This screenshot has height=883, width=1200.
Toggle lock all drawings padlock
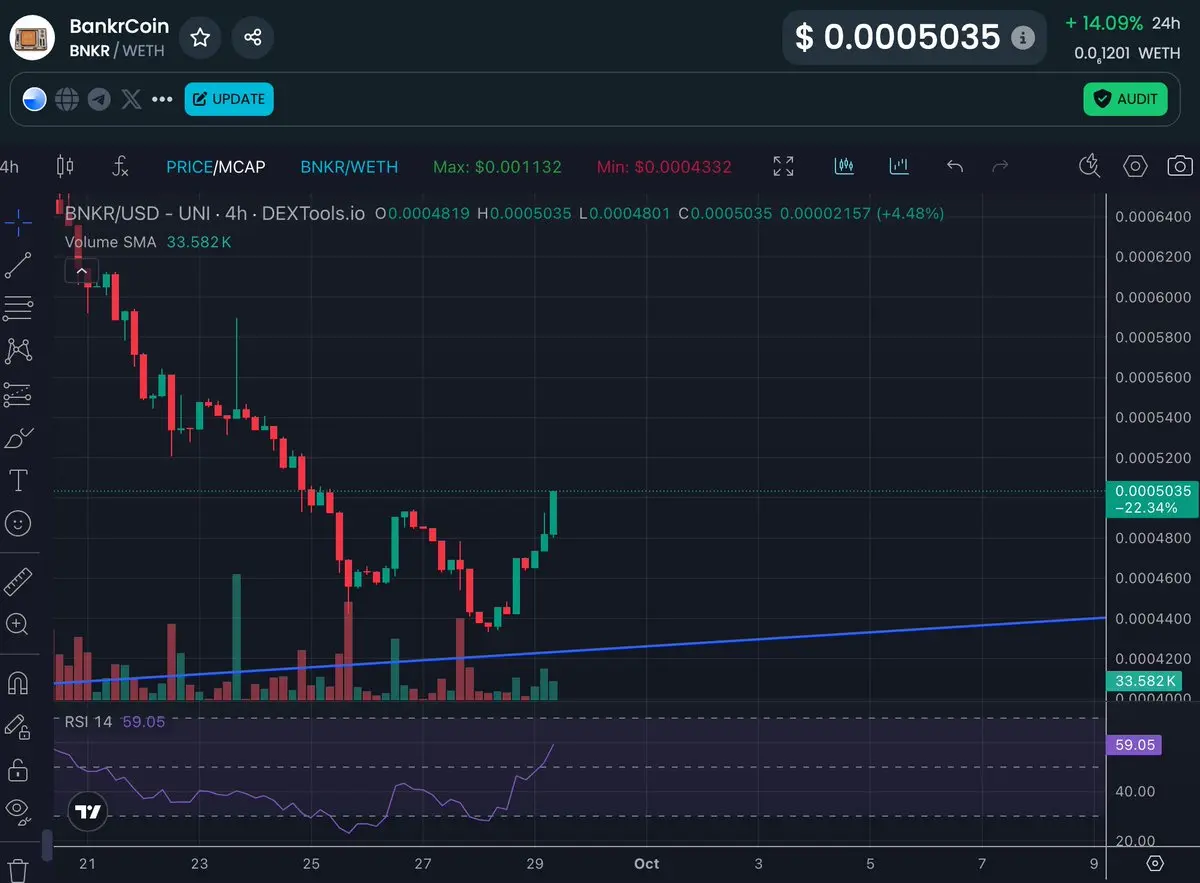[x=17, y=769]
